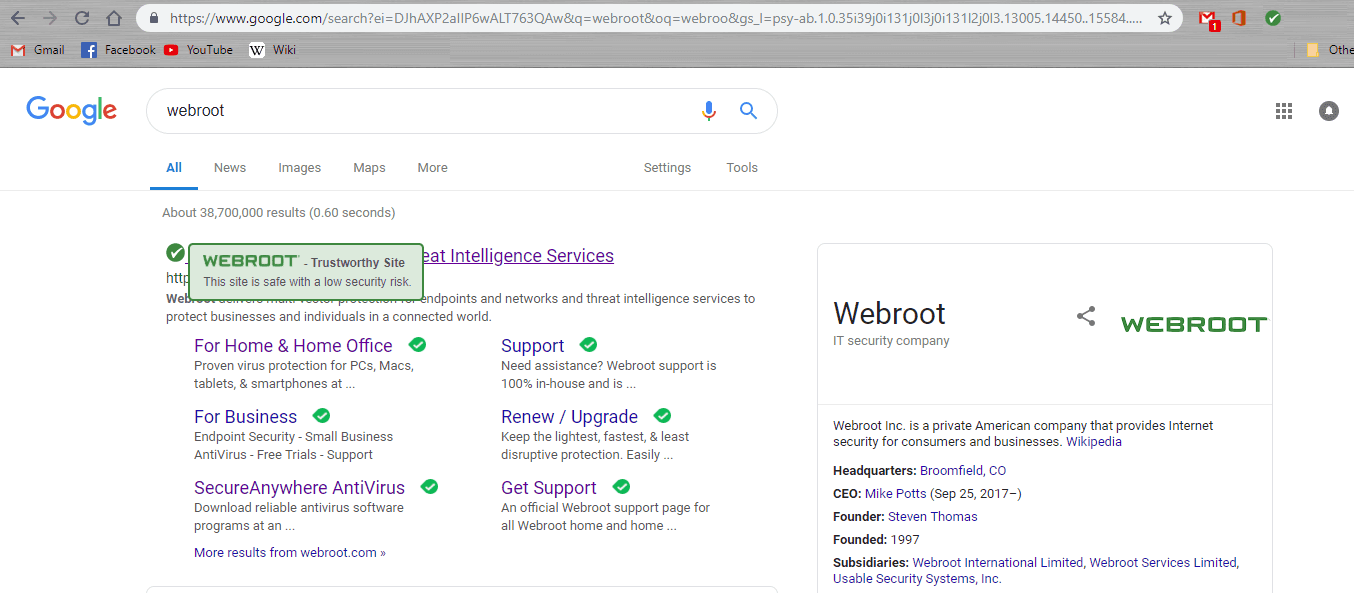Go to the browser homepage
Screen dimensions: 1354x593
click(113, 16)
